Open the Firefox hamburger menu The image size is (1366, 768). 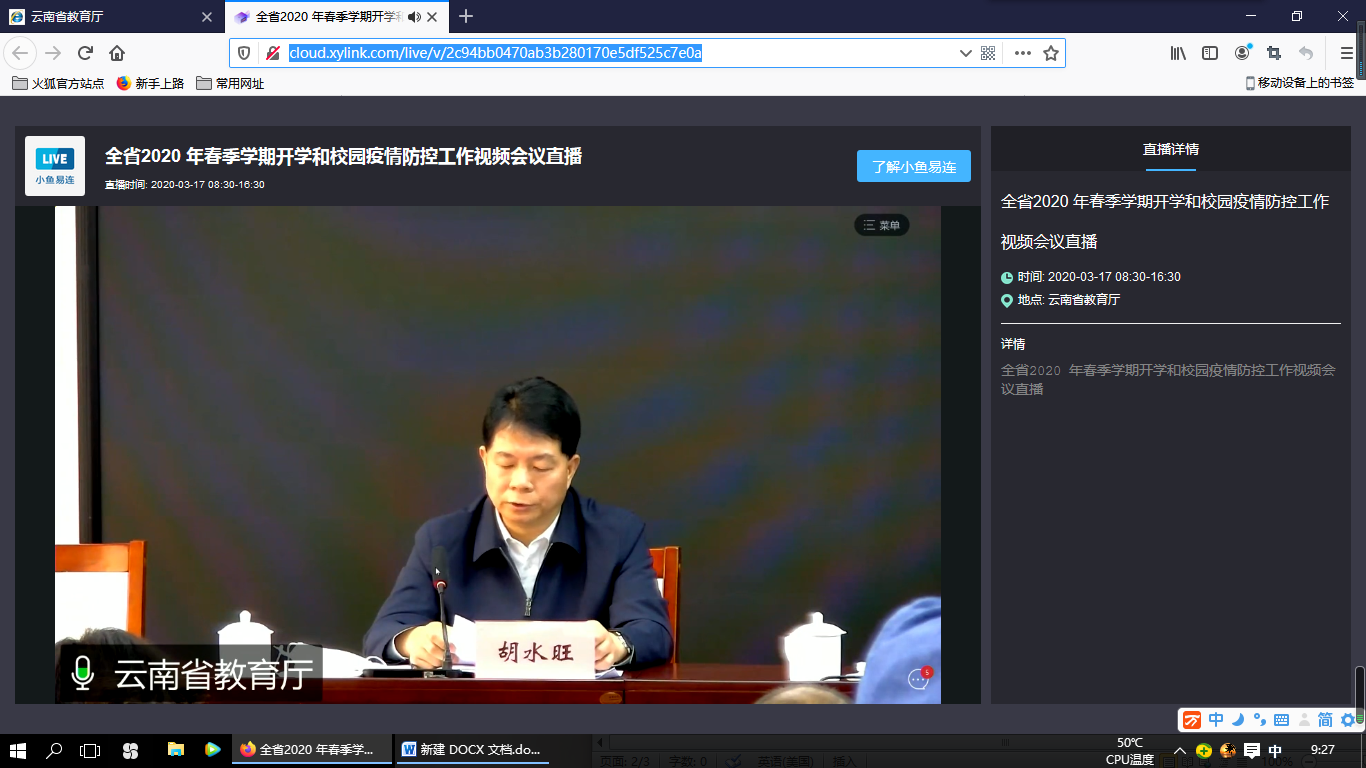pos(1346,53)
